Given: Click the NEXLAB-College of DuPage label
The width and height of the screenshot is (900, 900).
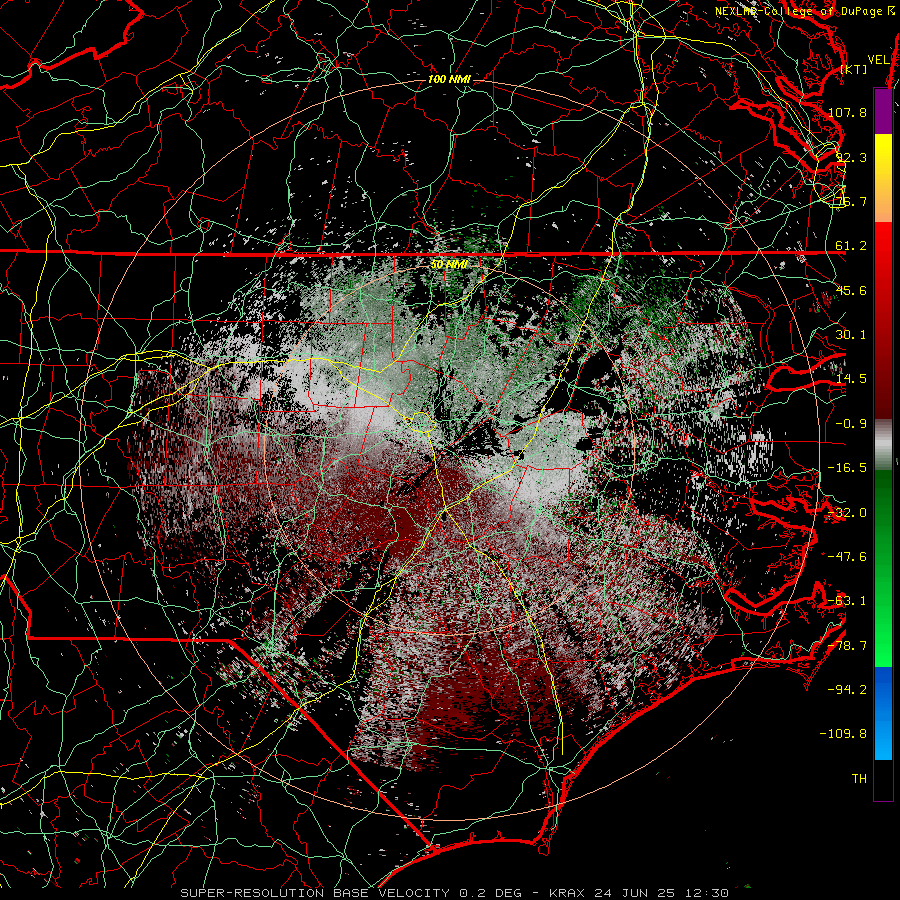Looking at the screenshot, I should point(805,11).
